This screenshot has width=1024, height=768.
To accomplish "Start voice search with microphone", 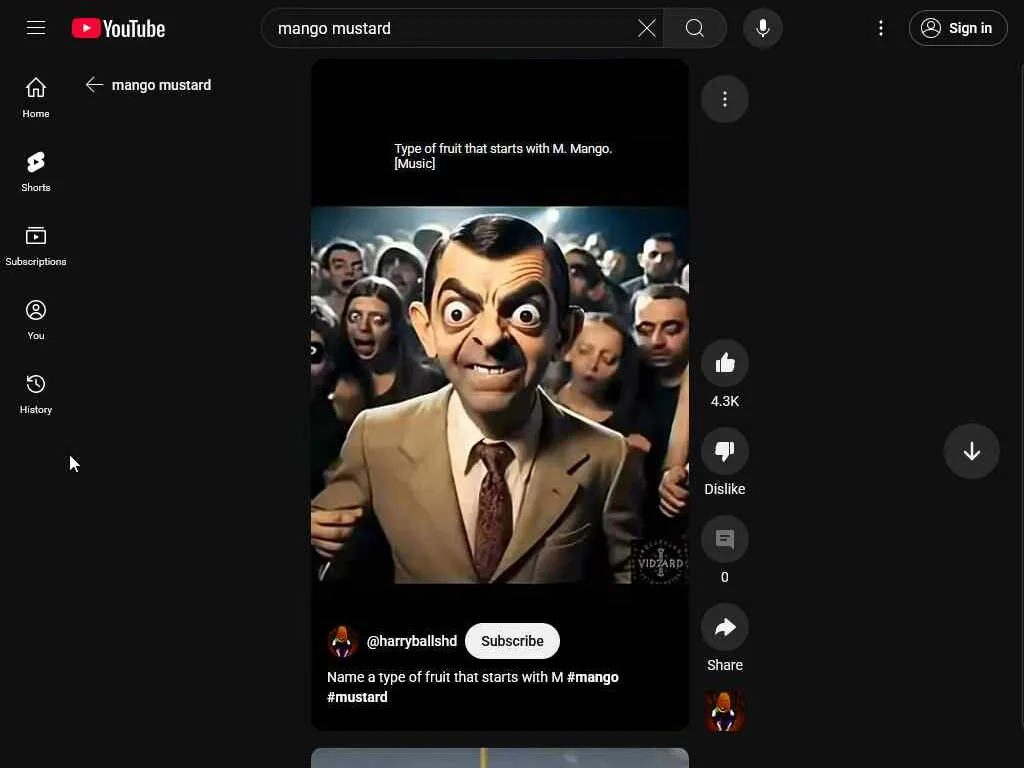I will pos(763,28).
